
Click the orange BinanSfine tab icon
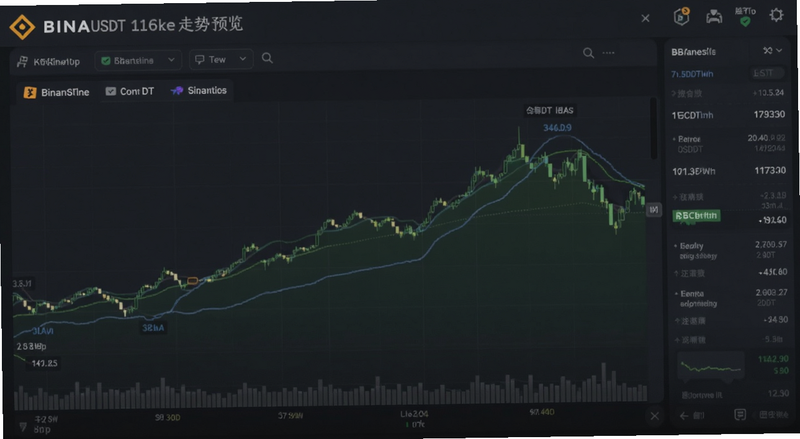coord(30,92)
